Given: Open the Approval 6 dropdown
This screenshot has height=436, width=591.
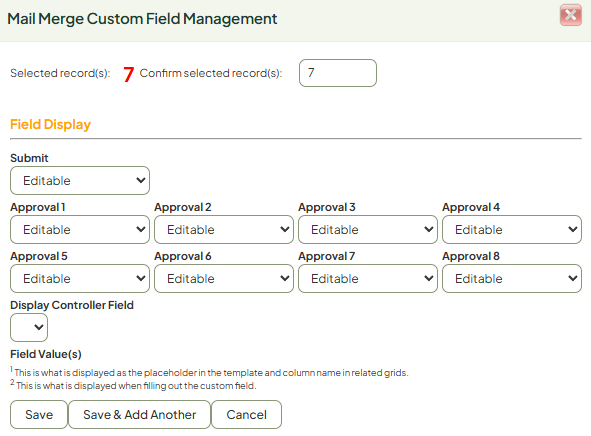Looking at the screenshot, I should tap(224, 278).
